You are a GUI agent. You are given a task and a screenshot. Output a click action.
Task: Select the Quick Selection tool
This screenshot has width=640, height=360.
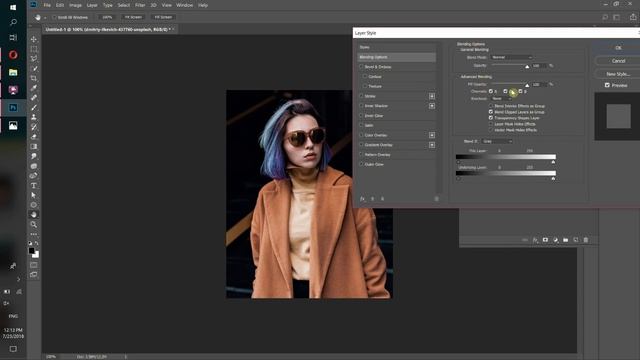pyautogui.click(x=34, y=69)
